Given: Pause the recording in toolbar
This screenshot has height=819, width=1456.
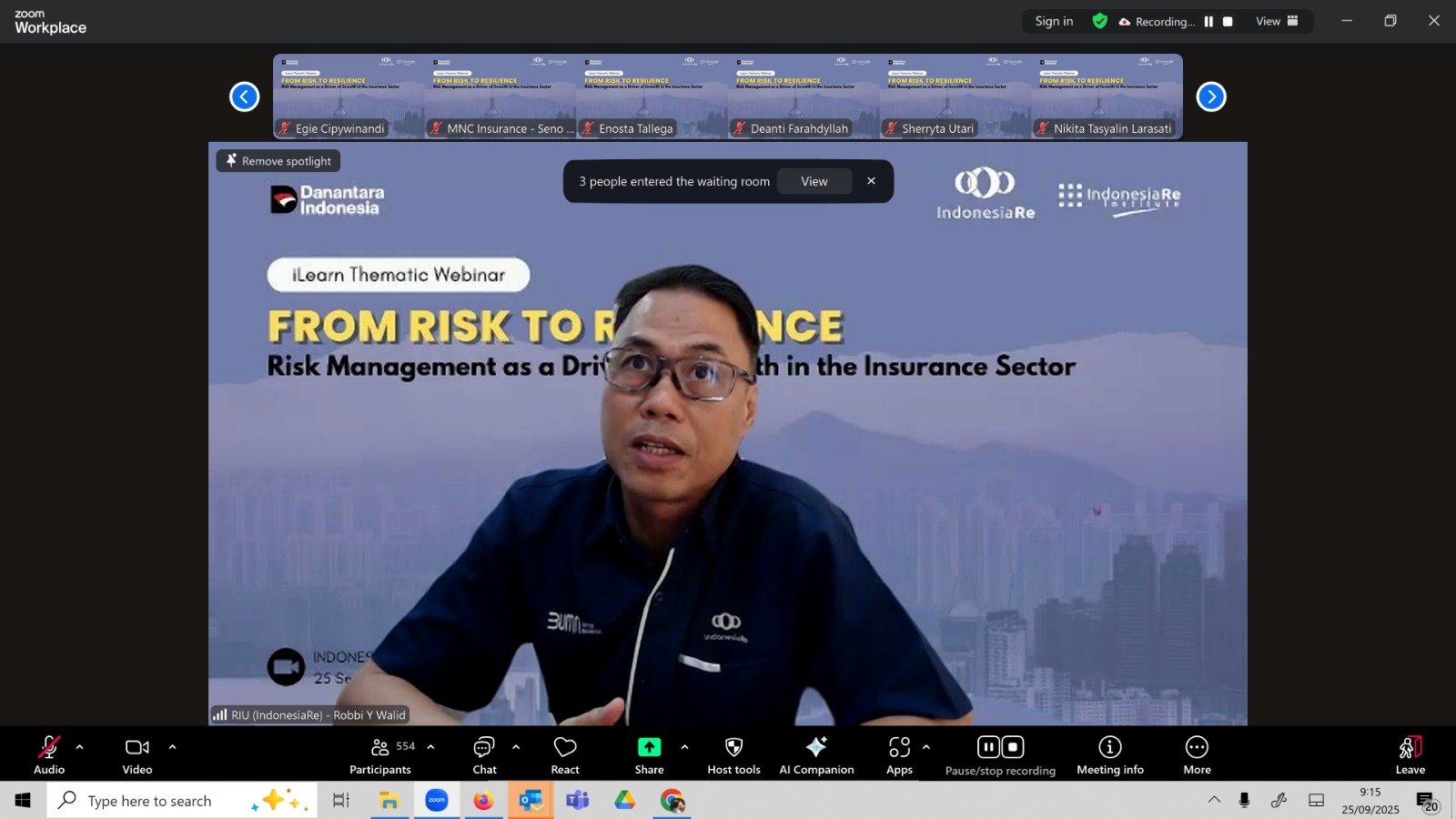Looking at the screenshot, I should (x=988, y=747).
